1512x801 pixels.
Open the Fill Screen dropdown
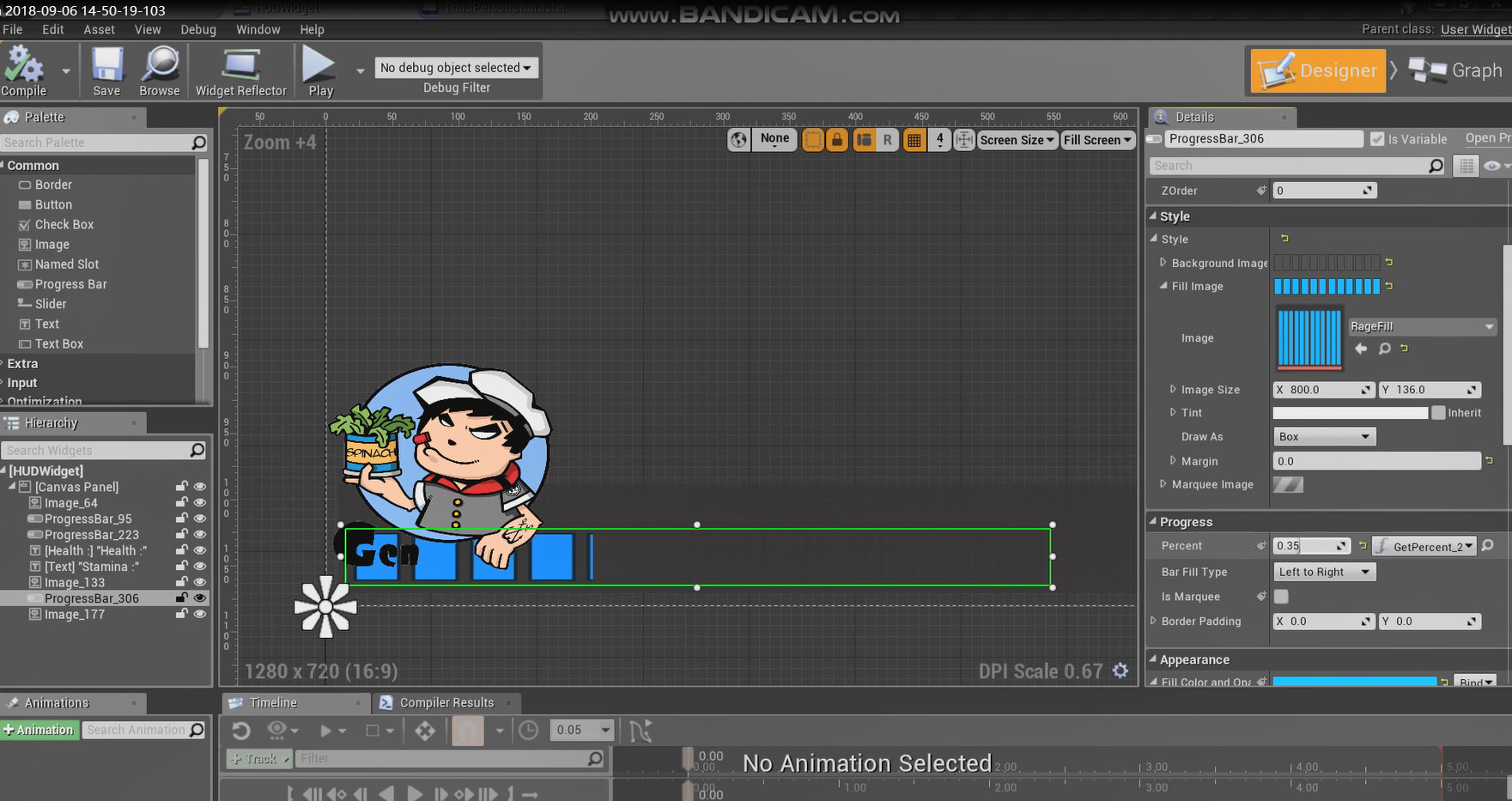1097,140
